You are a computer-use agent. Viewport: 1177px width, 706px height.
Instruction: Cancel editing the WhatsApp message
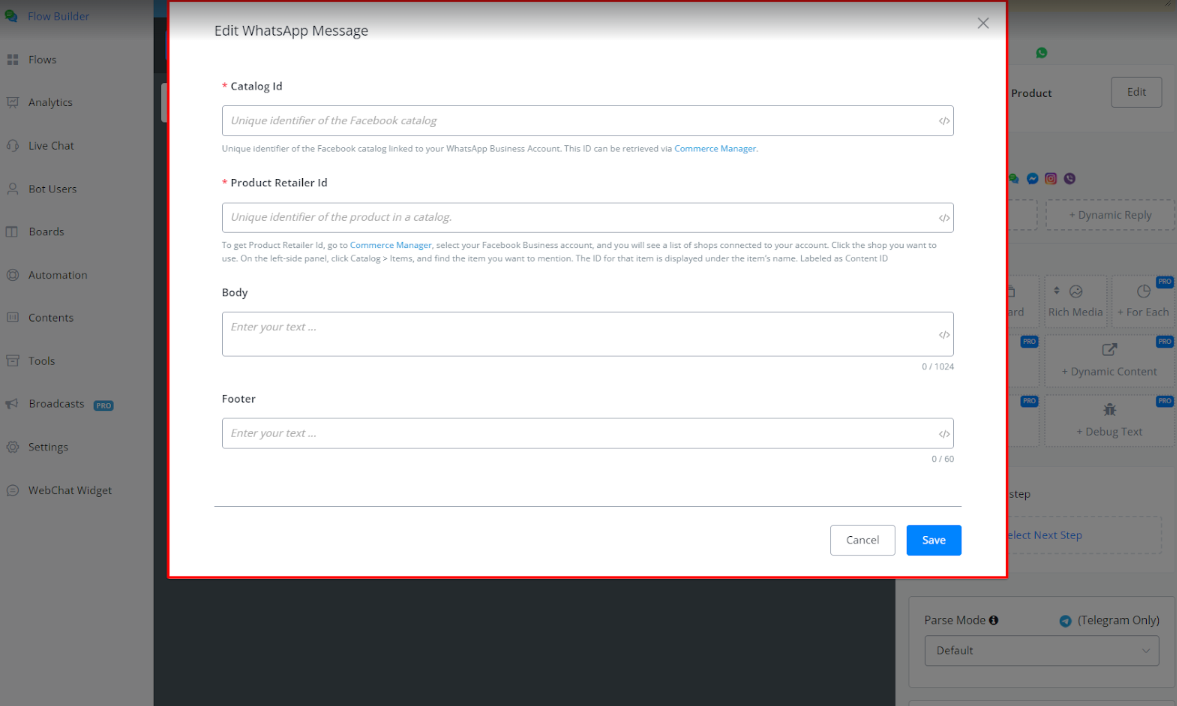coord(862,540)
